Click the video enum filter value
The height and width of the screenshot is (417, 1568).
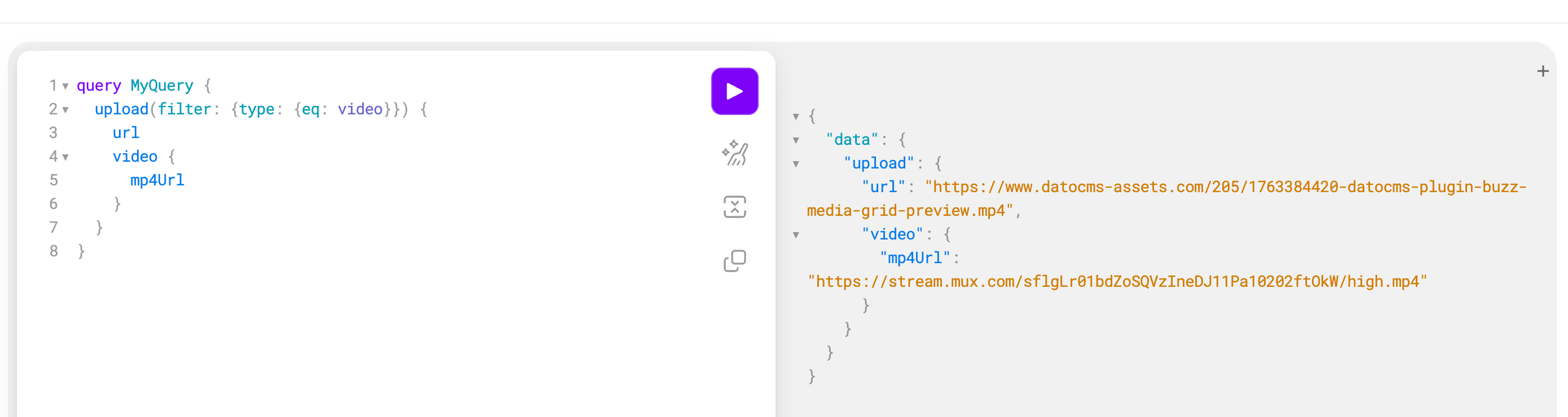360,109
